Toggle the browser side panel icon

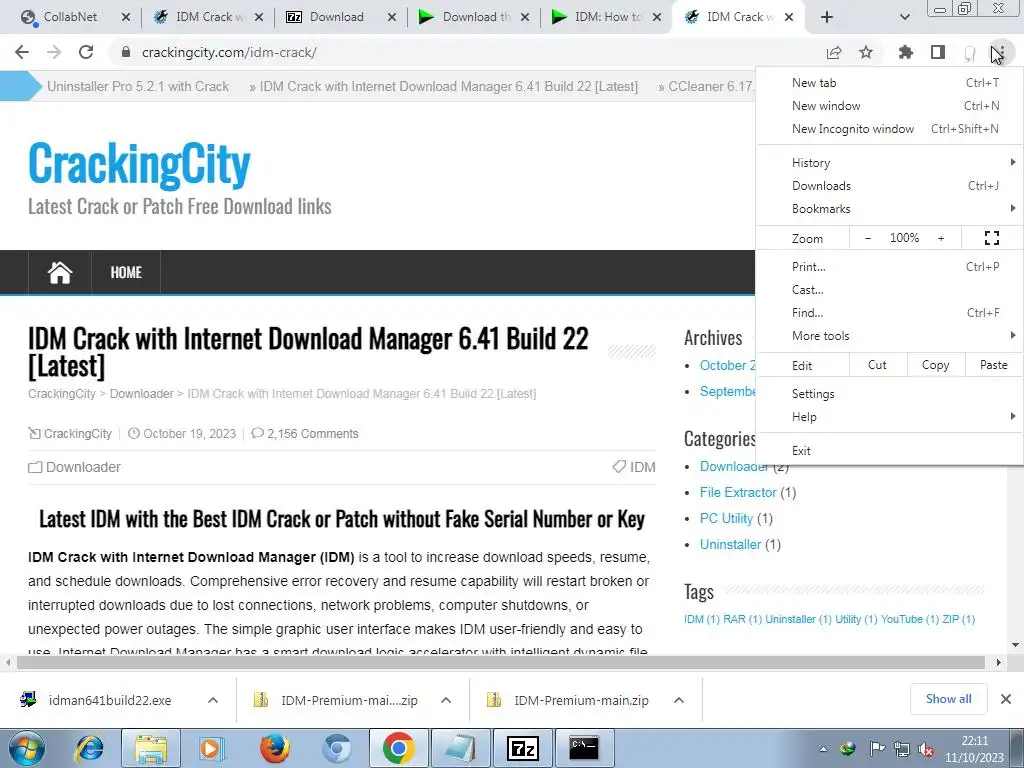(x=938, y=52)
